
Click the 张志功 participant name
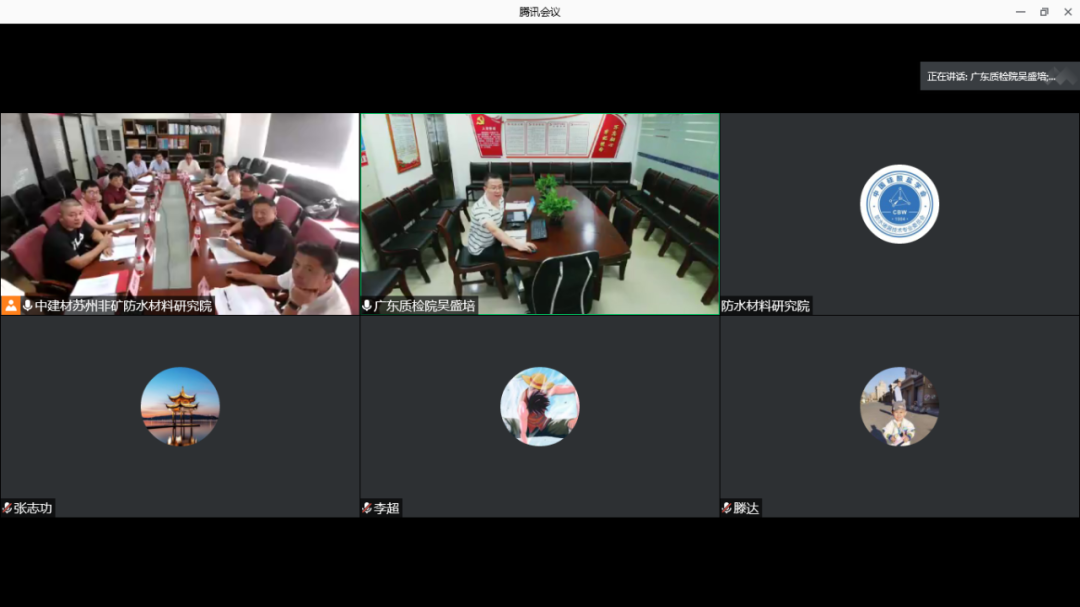(33, 508)
